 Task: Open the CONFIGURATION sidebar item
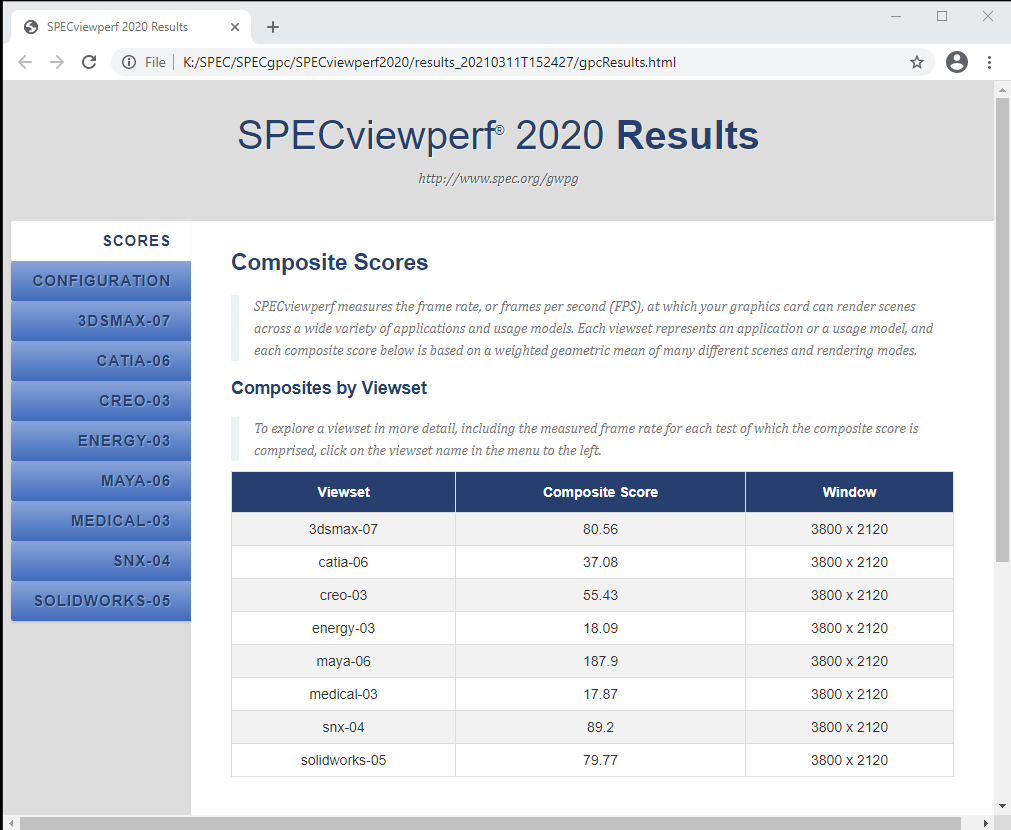pyautogui.click(x=101, y=281)
